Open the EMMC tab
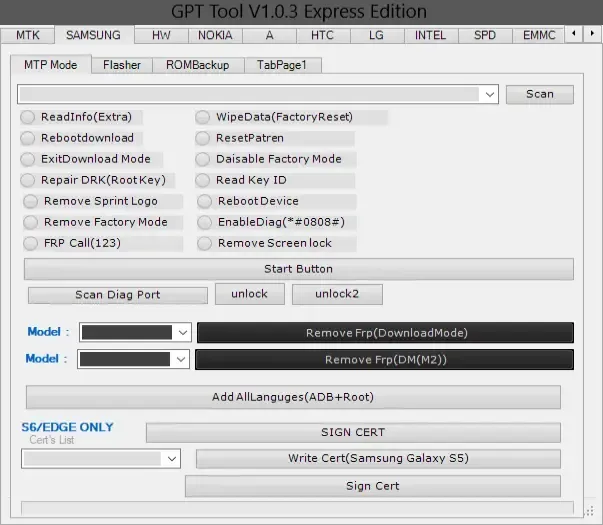This screenshot has width=603, height=525. (539, 35)
